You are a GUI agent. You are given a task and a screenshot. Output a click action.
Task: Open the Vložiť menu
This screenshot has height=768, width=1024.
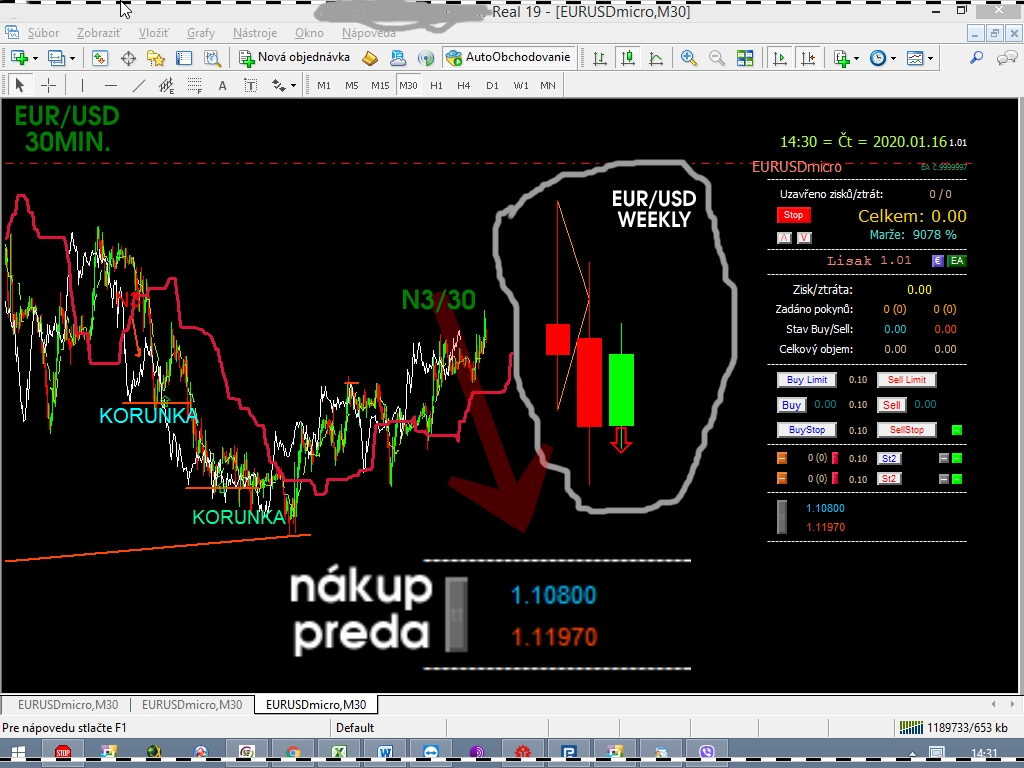pos(153,33)
